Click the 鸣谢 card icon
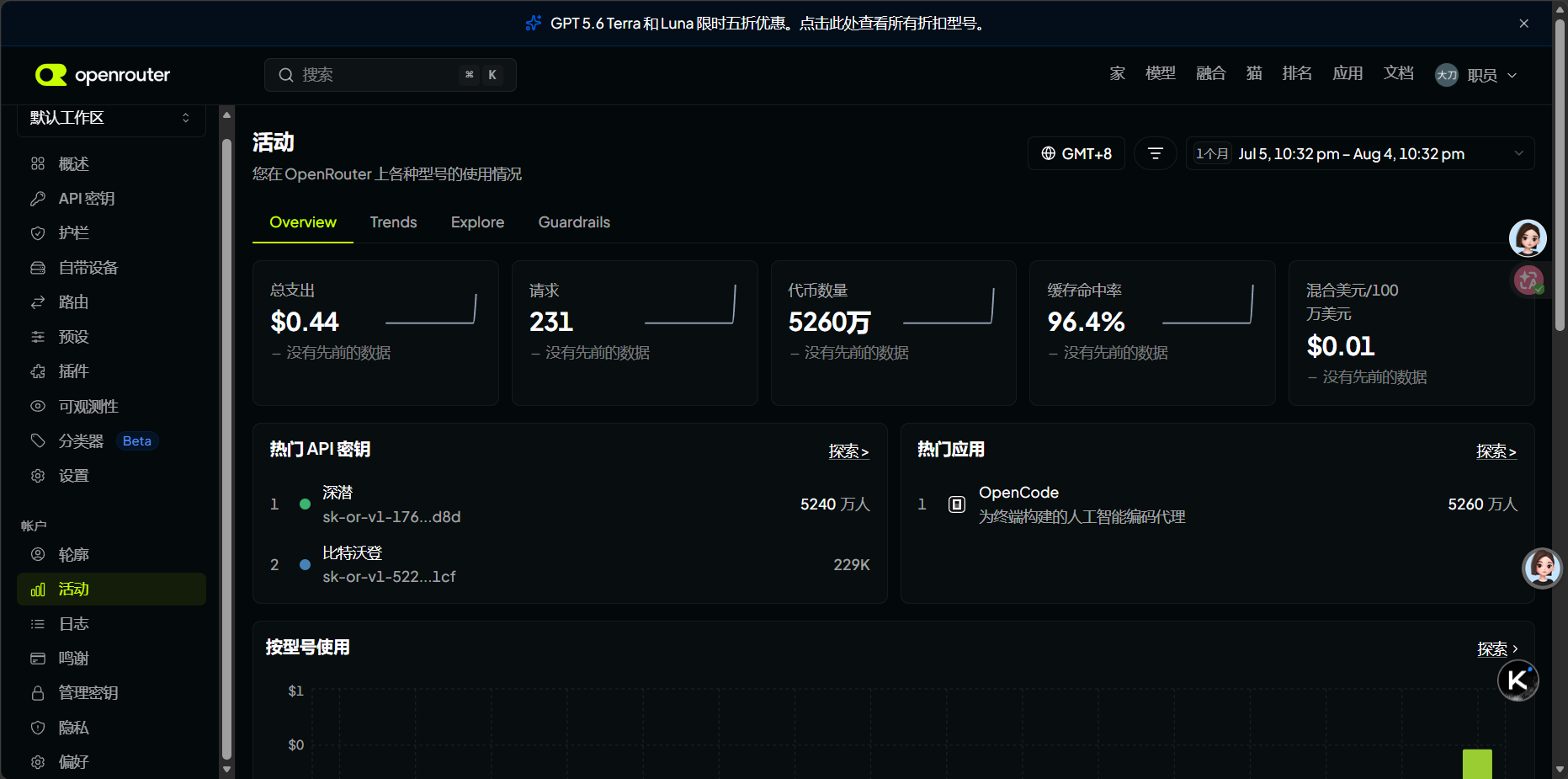The width and height of the screenshot is (1568, 779). pyautogui.click(x=38, y=659)
